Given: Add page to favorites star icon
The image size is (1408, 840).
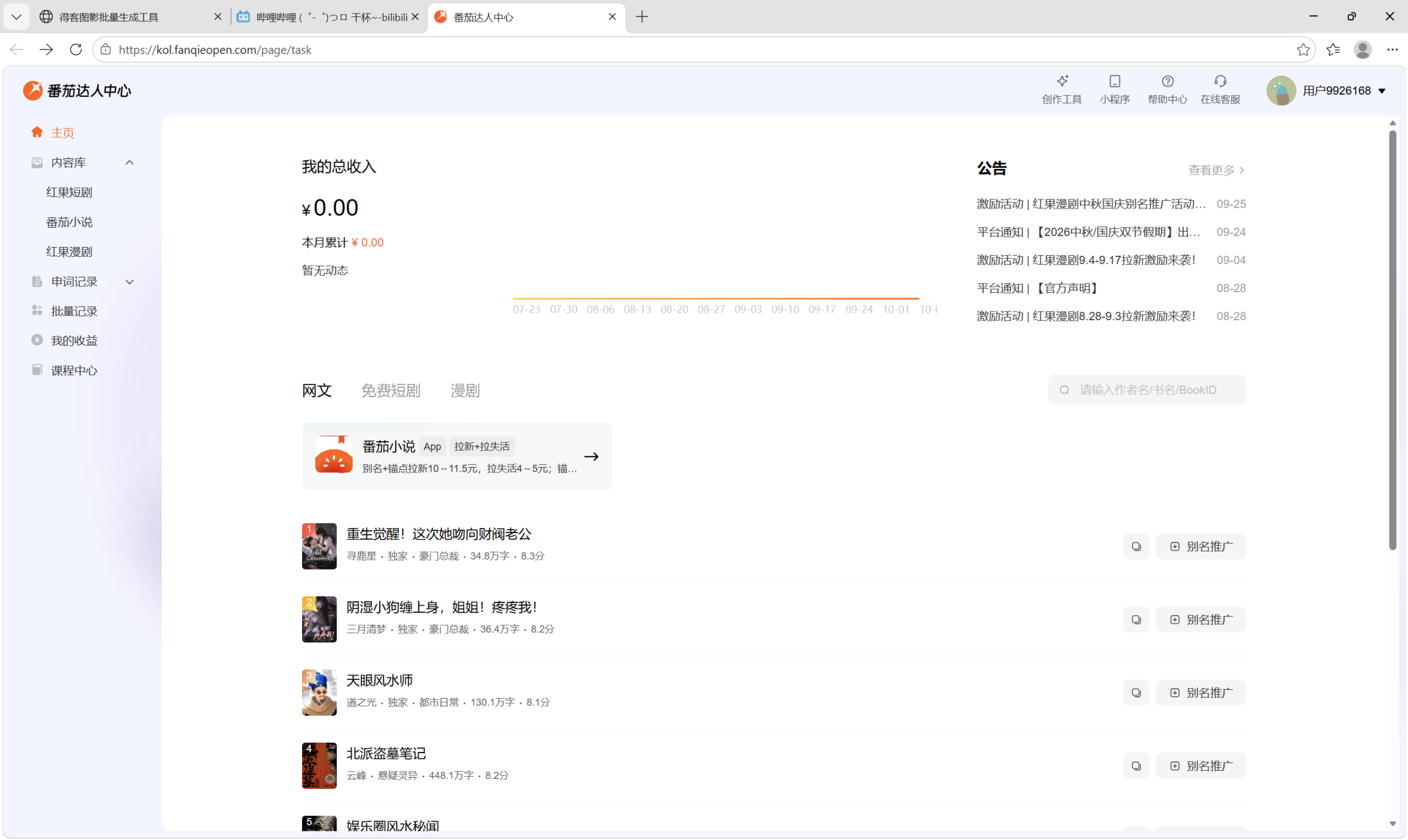Looking at the screenshot, I should tap(1302, 49).
